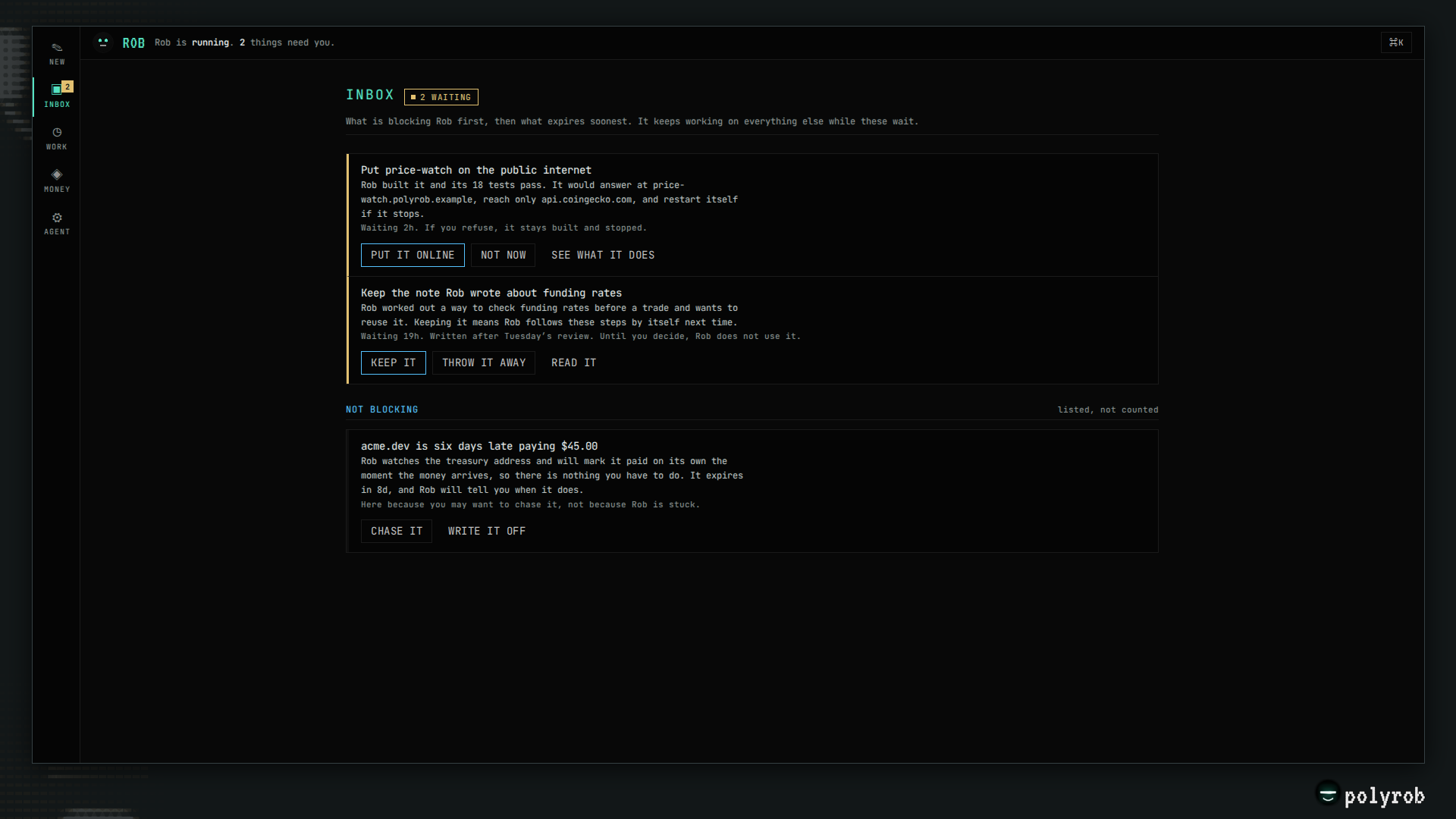Click WRITE IT OFF link

[x=486, y=531]
